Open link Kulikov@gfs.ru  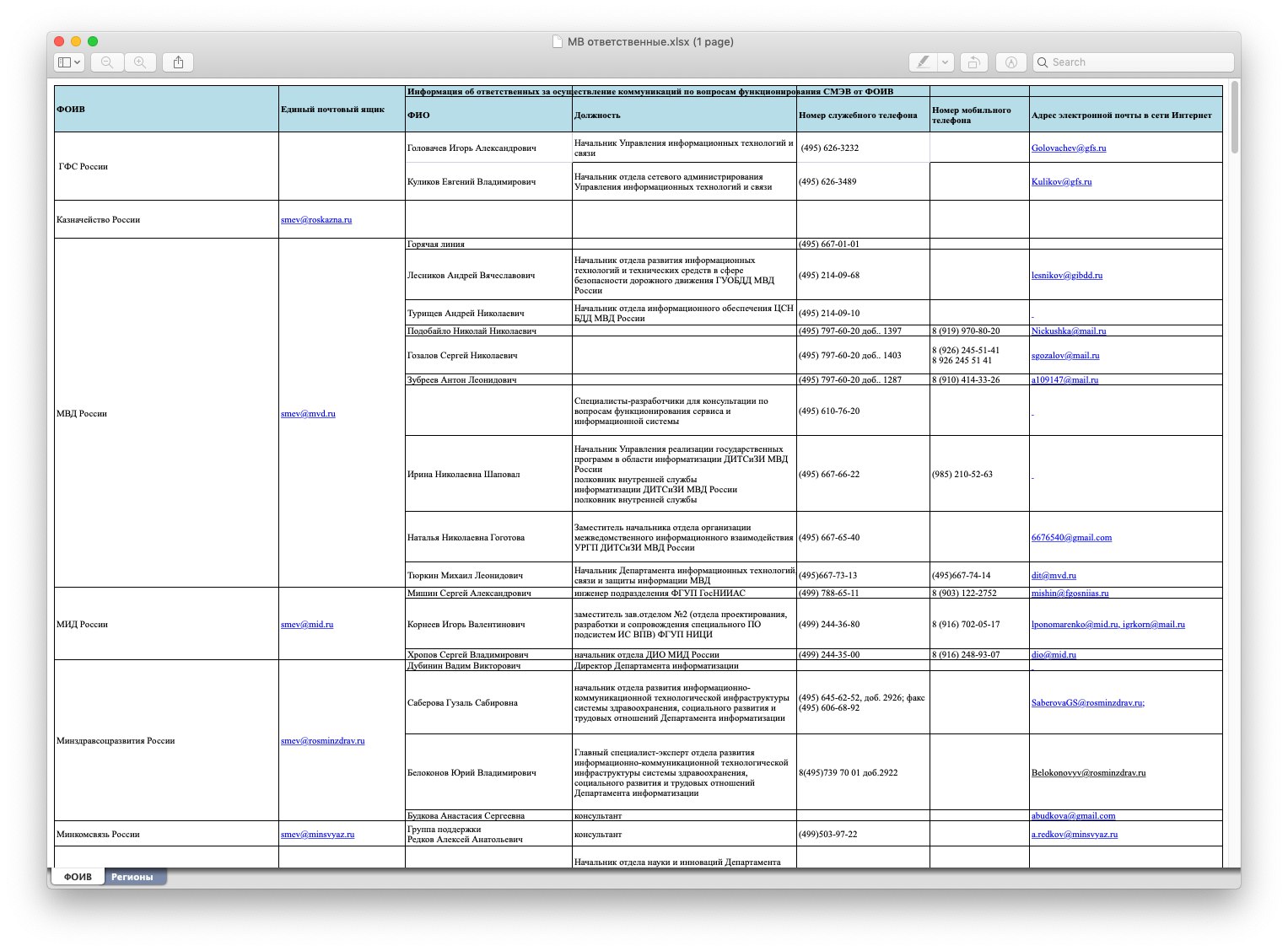pos(1061,181)
